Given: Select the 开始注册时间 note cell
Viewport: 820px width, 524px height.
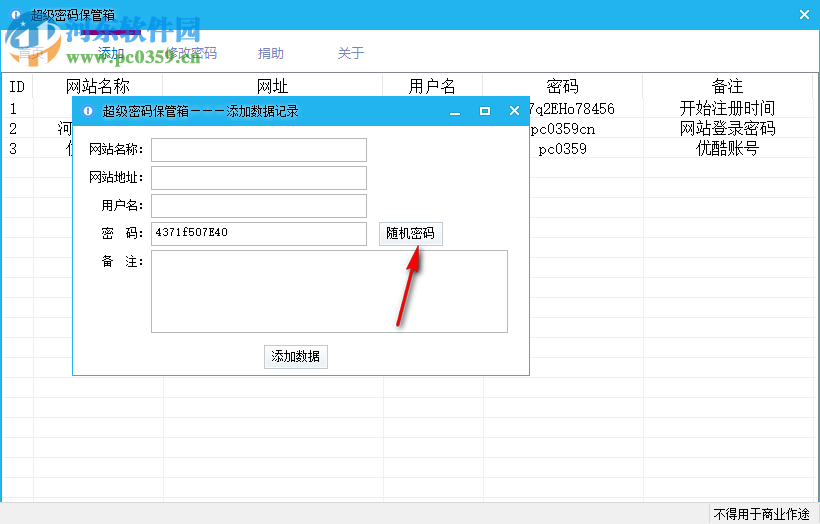Looking at the screenshot, I should coord(727,108).
